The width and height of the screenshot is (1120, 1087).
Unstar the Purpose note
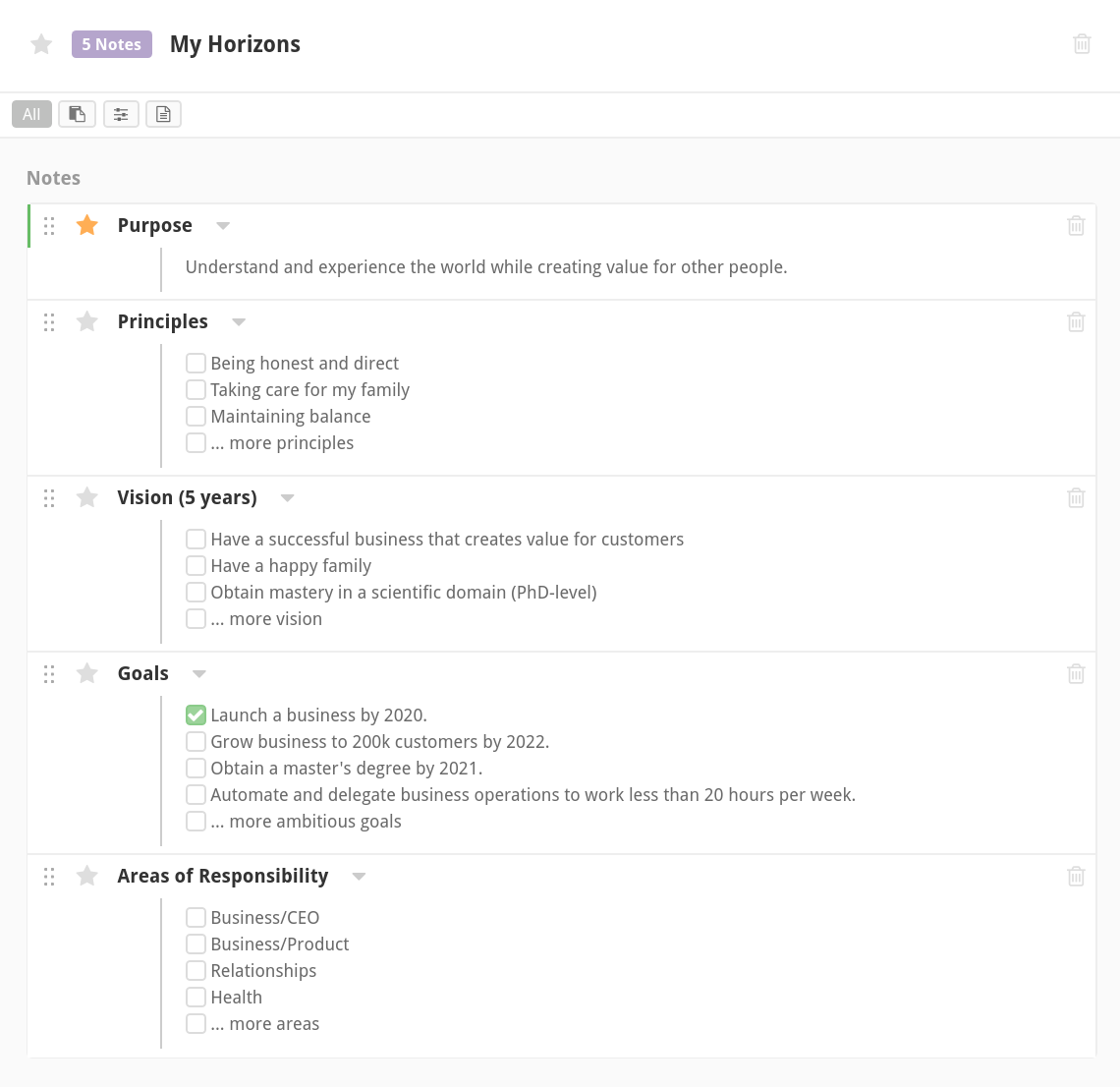point(87,225)
